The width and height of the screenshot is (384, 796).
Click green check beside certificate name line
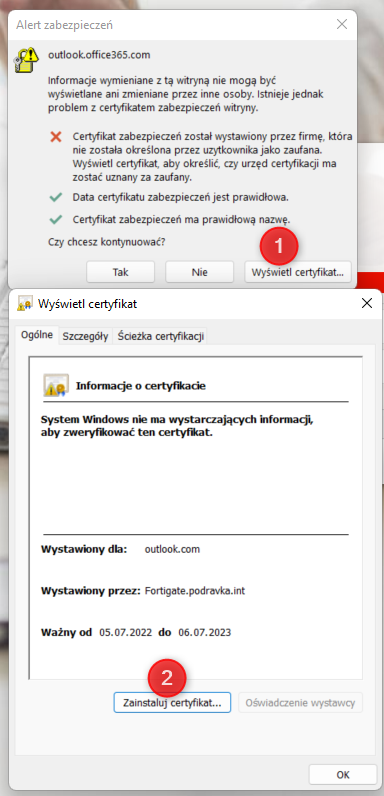[x=56, y=220]
